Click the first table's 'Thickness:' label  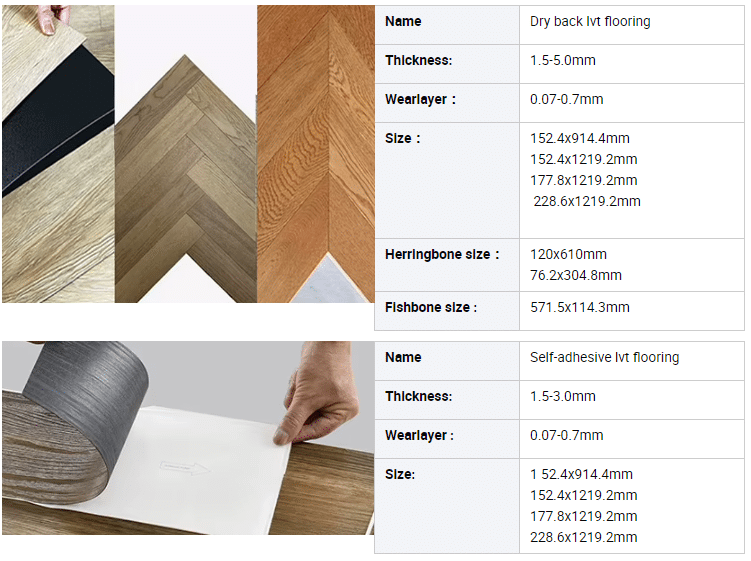tap(419, 60)
